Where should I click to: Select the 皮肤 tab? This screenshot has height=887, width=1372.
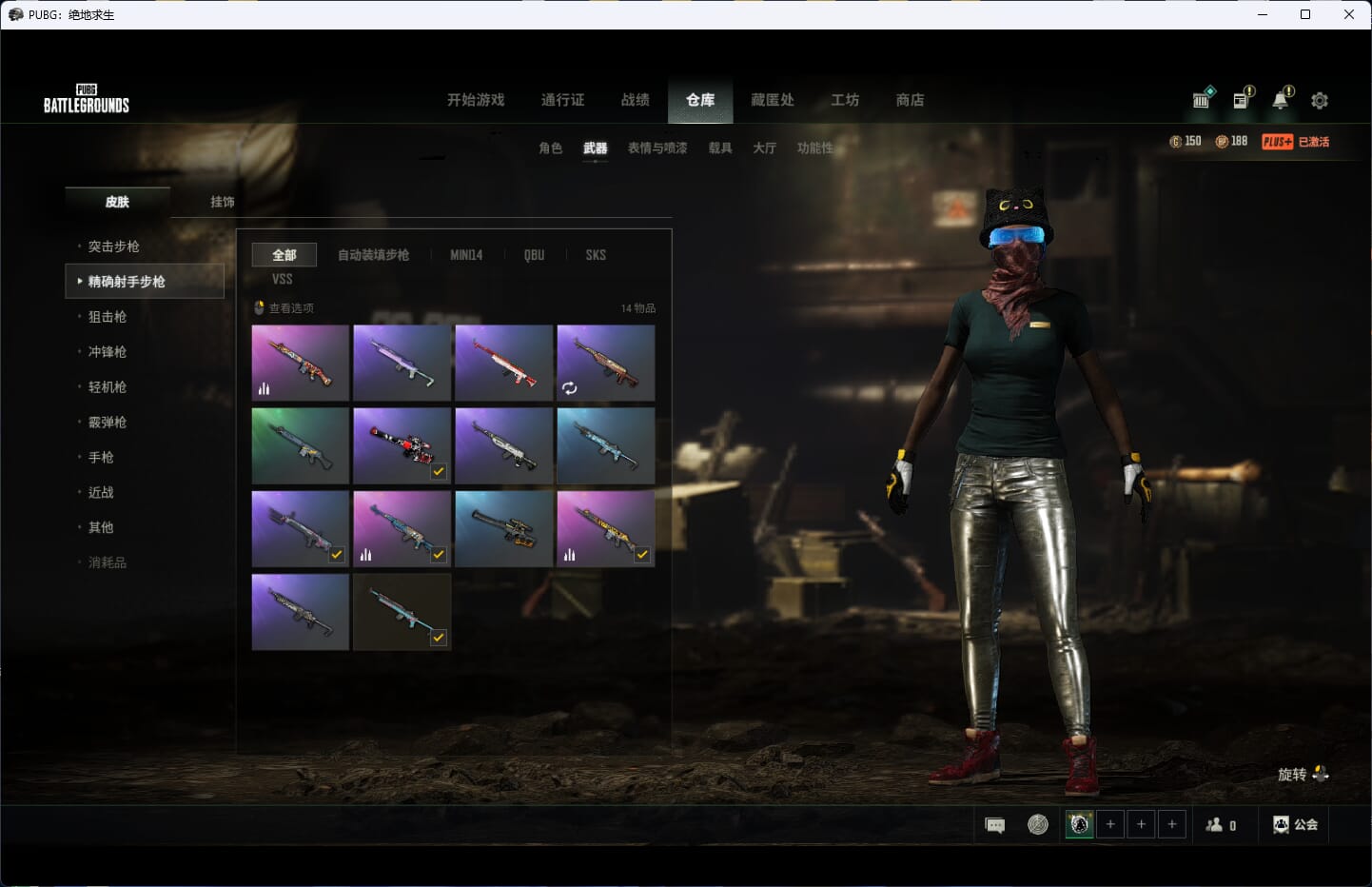click(117, 202)
